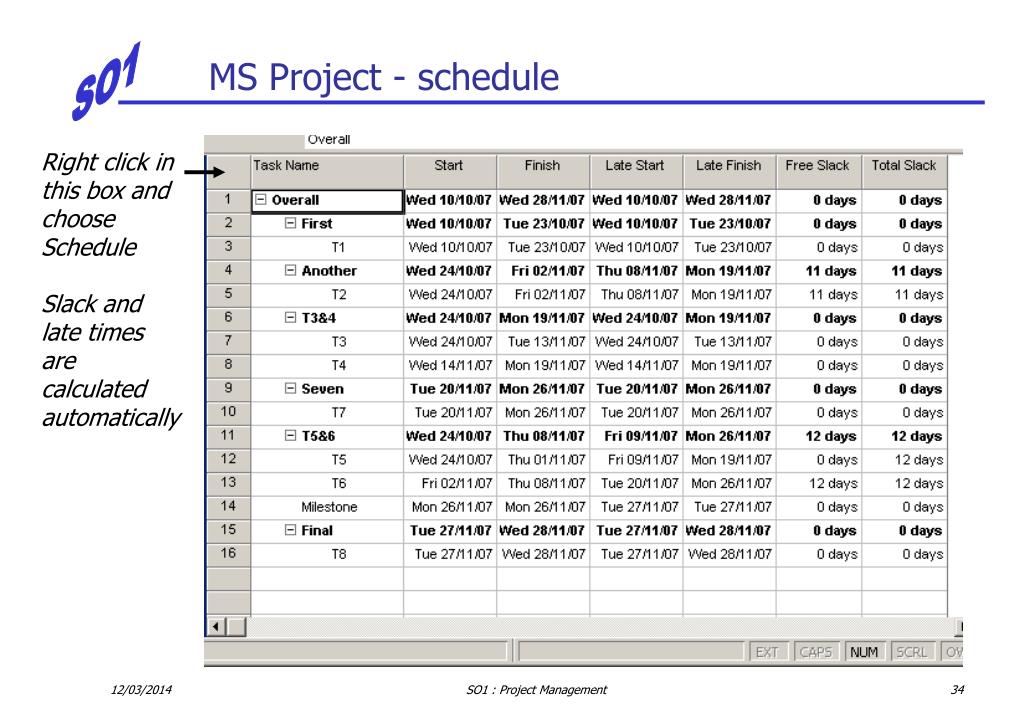The width and height of the screenshot is (1024, 709).
Task: Click the EXT status bar indicator
Action: click(767, 652)
